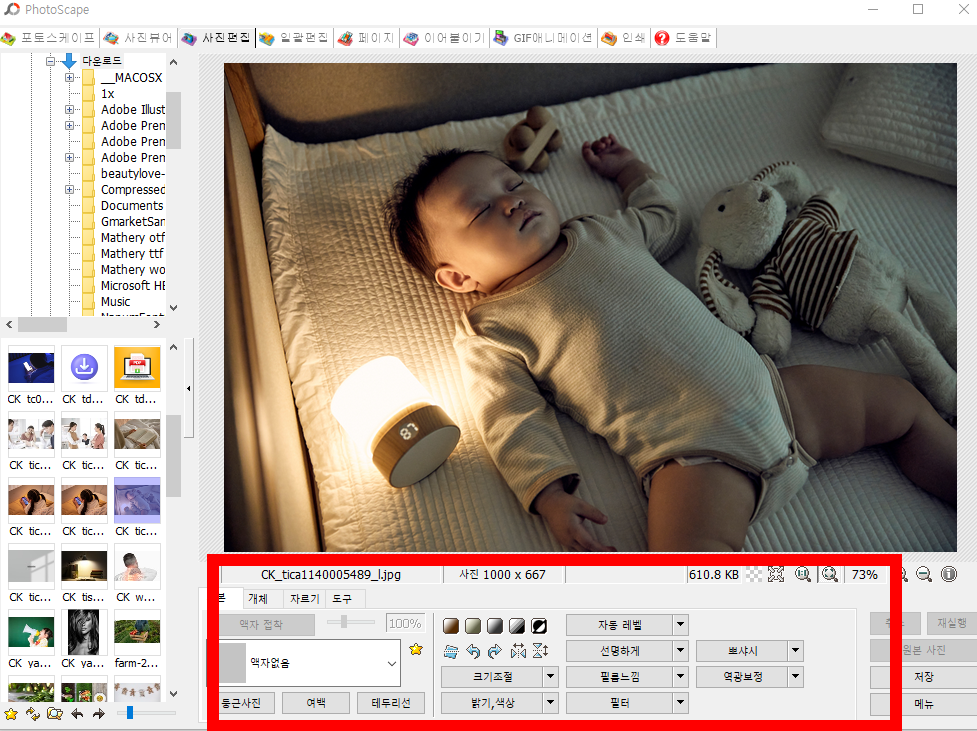The height and width of the screenshot is (731, 977).
Task: Flip the photo vertically
Action: coord(540,652)
